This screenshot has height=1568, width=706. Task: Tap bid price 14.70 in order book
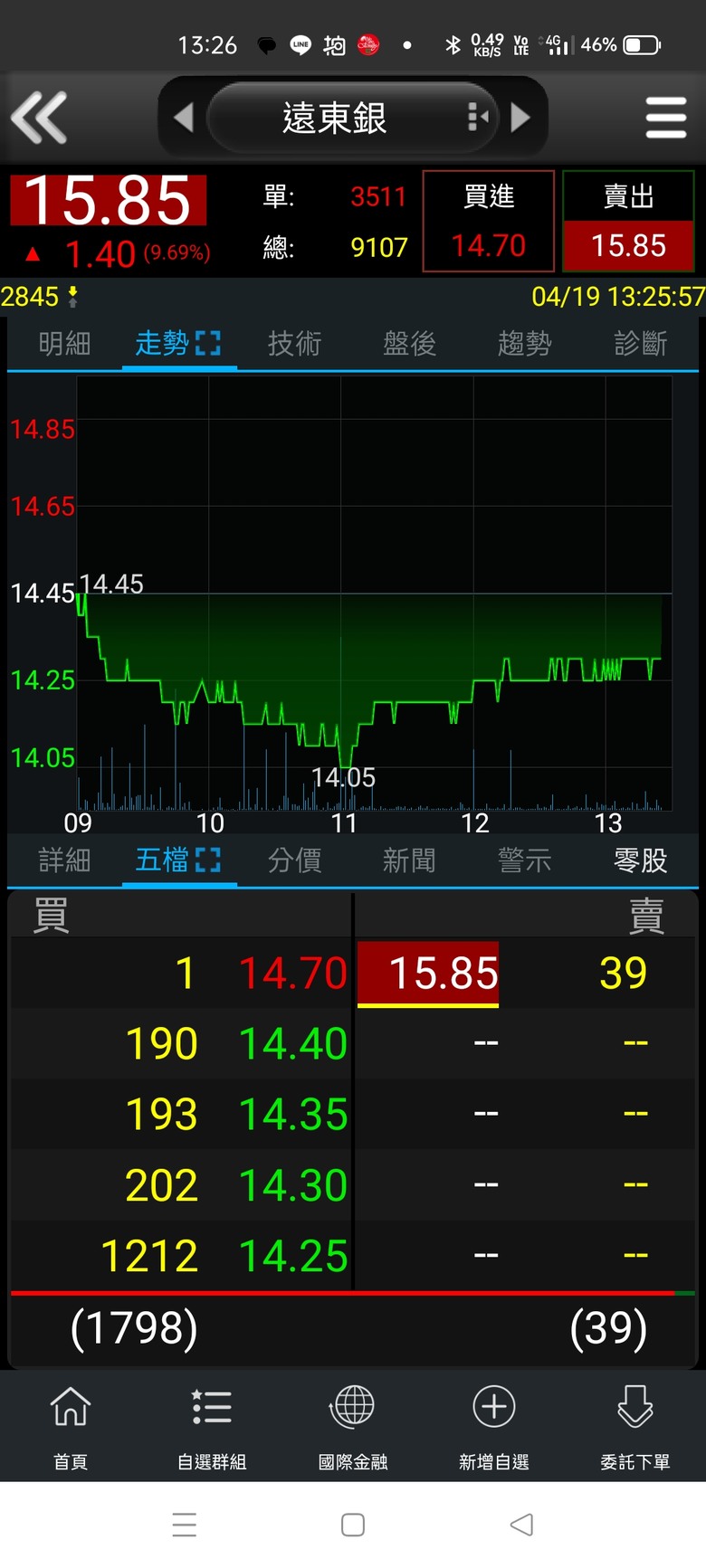[x=293, y=974]
